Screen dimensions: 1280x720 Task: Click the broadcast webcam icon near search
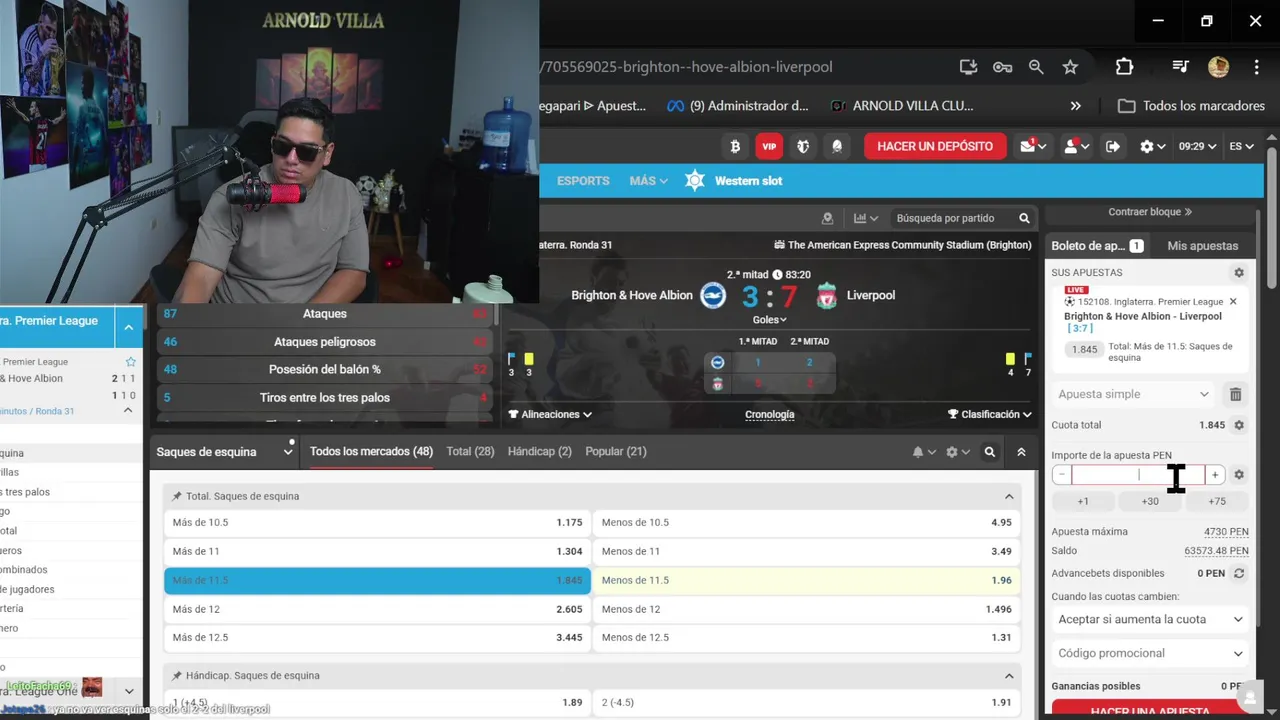coord(827,218)
